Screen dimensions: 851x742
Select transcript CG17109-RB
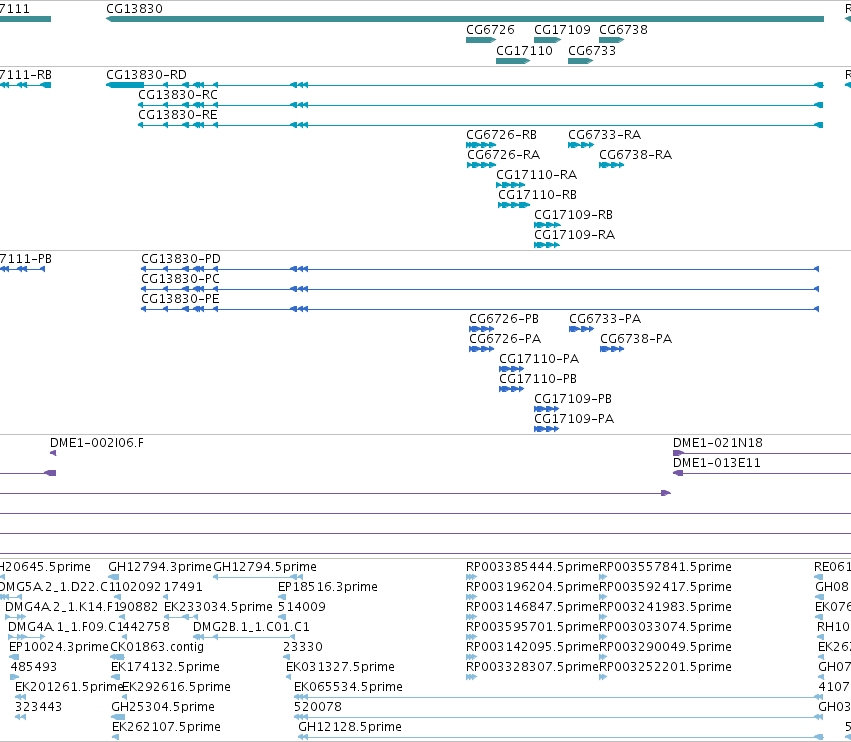coord(547,225)
